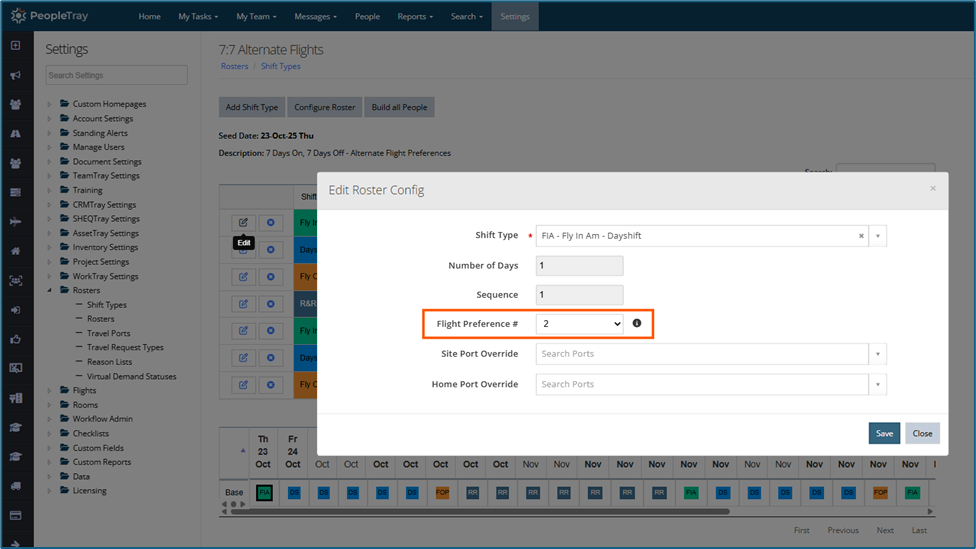This screenshot has height=549, width=976.
Task: Click the FIA cell under Th 23 Oct
Action: click(264, 492)
